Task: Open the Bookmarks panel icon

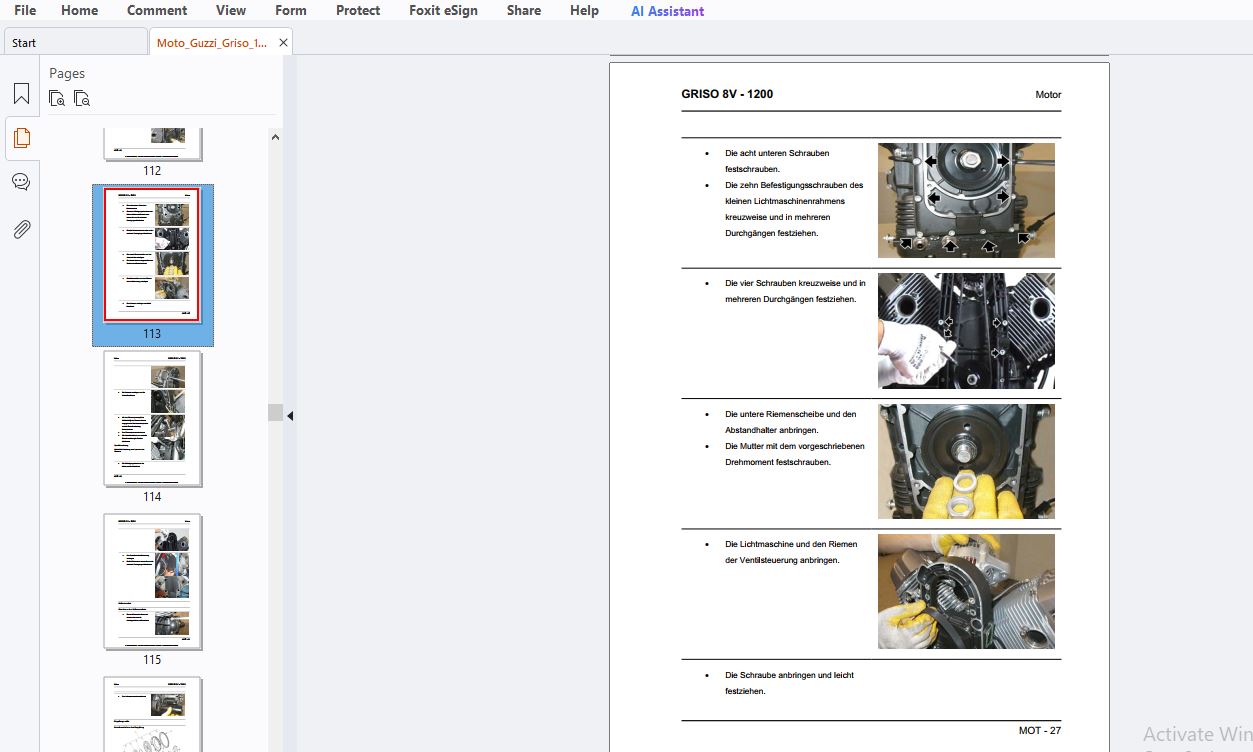Action: 21,94
